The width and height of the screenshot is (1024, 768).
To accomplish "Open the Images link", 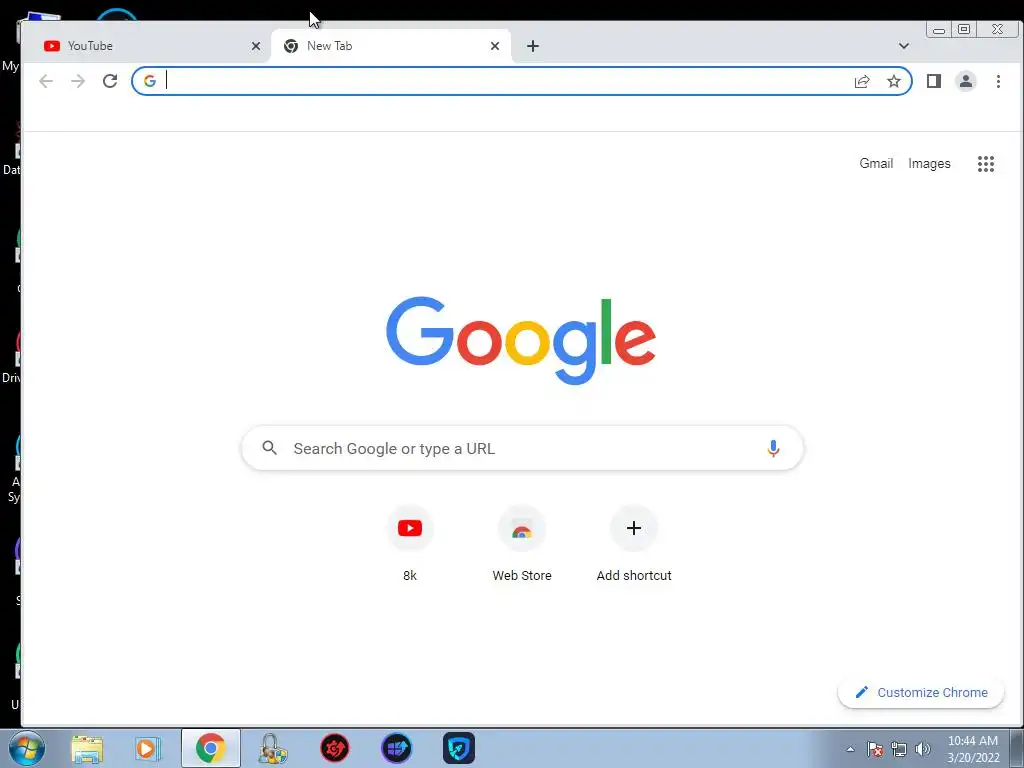I will tap(929, 163).
